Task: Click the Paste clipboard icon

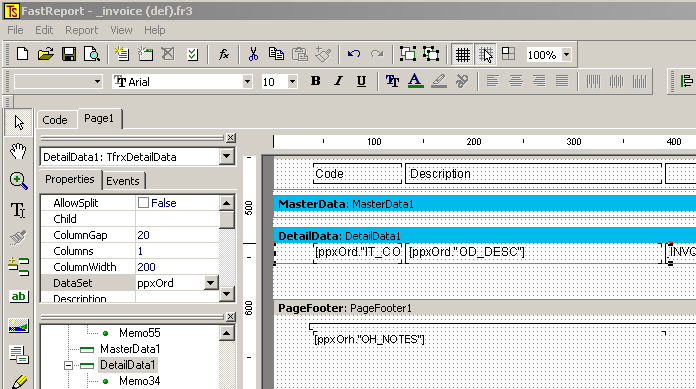Action: (x=300, y=54)
